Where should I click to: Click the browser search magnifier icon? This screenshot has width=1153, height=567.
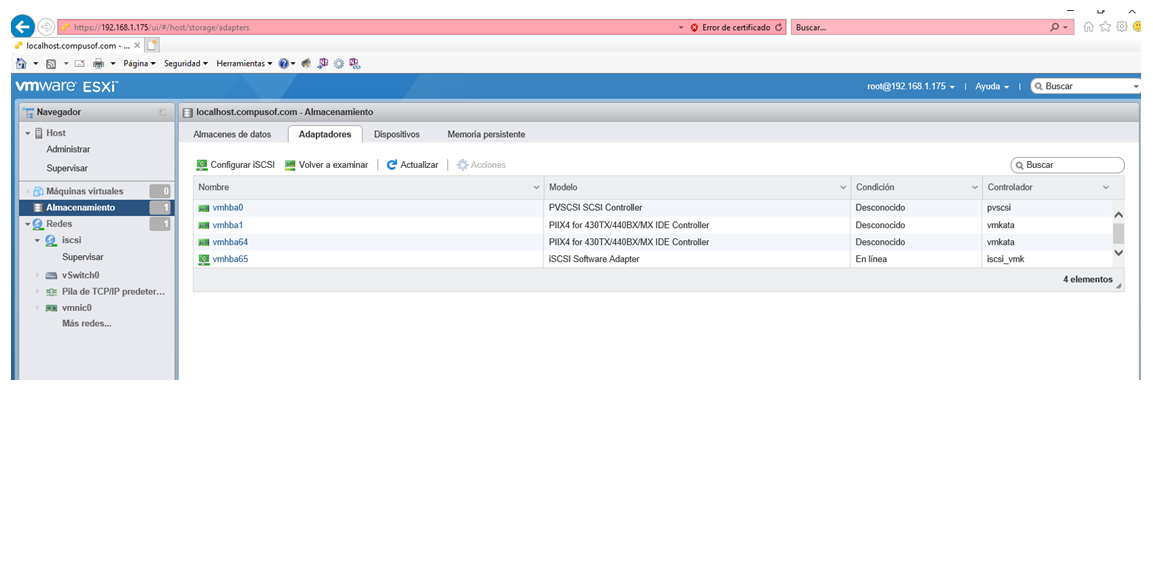point(1056,27)
